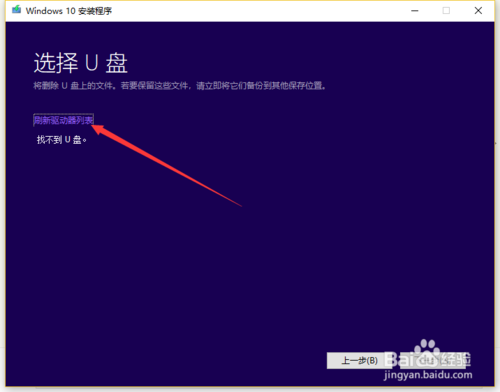Click the 刷新驱动器列表 refresh link
This screenshot has height=392, width=500.
pos(63,120)
